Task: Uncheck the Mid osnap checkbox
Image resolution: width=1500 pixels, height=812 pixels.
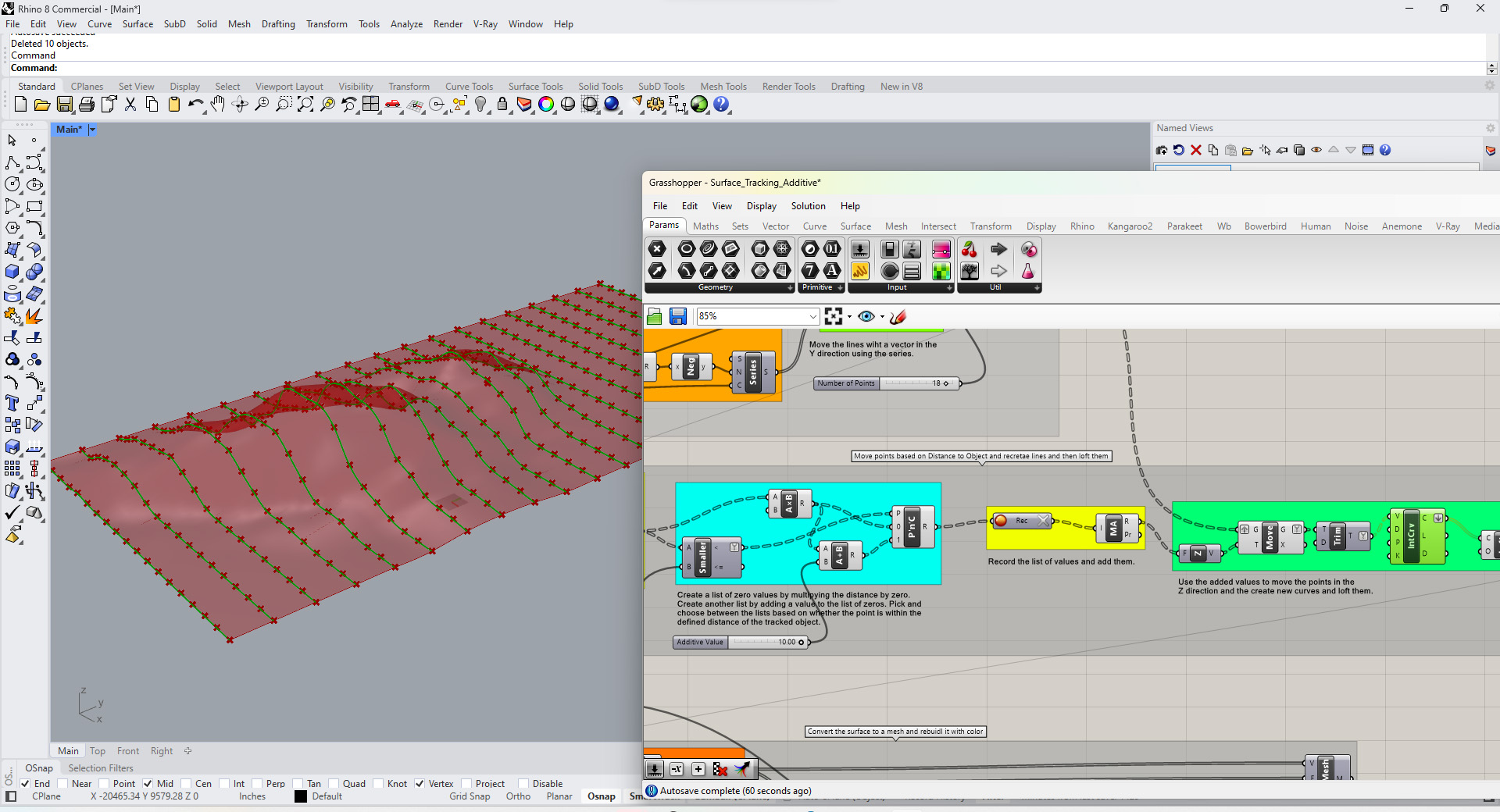Action: pos(148,784)
